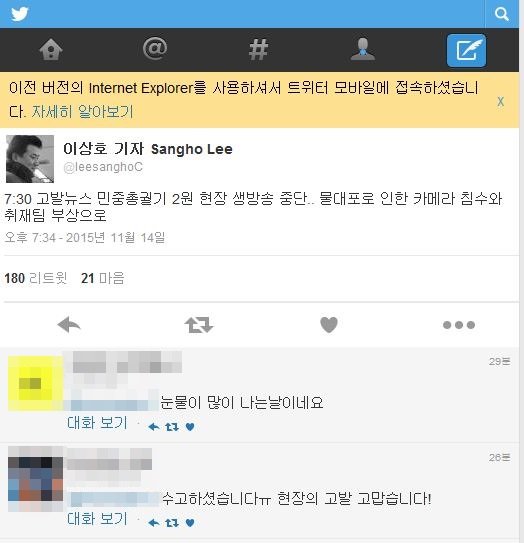The image size is (524, 543).
Task: Retweet the second reply
Action: [x=172, y=523]
